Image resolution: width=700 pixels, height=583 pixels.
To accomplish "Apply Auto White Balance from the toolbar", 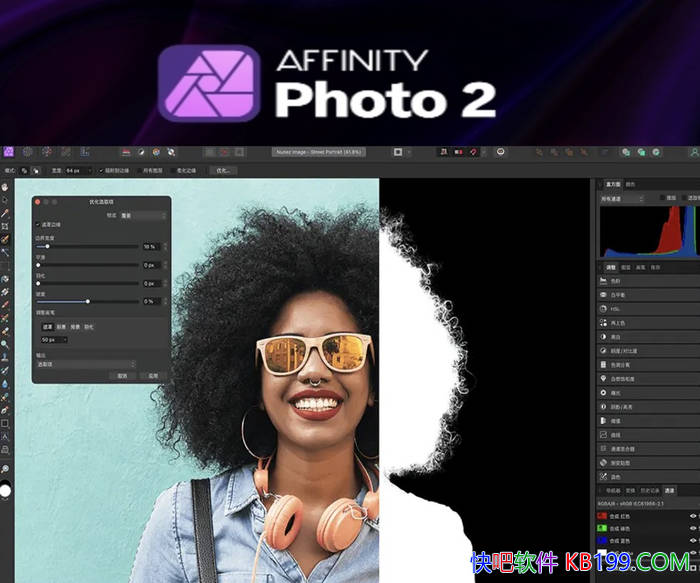I will (x=171, y=152).
